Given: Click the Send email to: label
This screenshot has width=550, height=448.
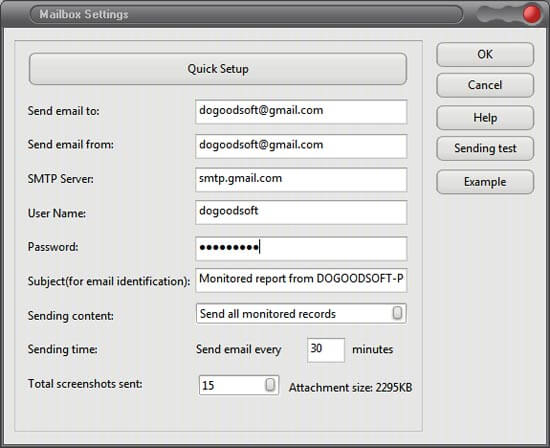Looking at the screenshot, I should pyautogui.click(x=63, y=111).
